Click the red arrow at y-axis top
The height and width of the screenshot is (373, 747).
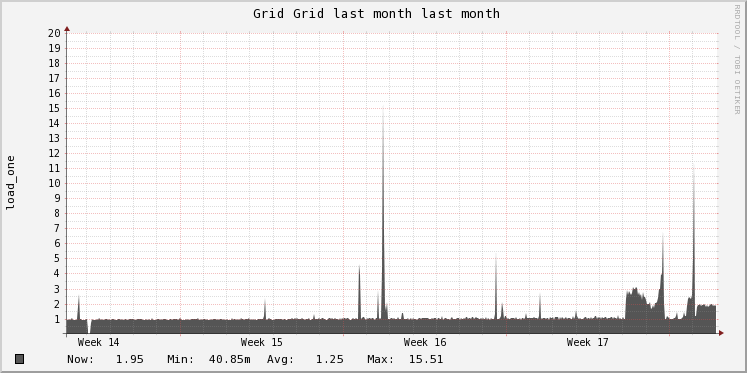(67, 29)
